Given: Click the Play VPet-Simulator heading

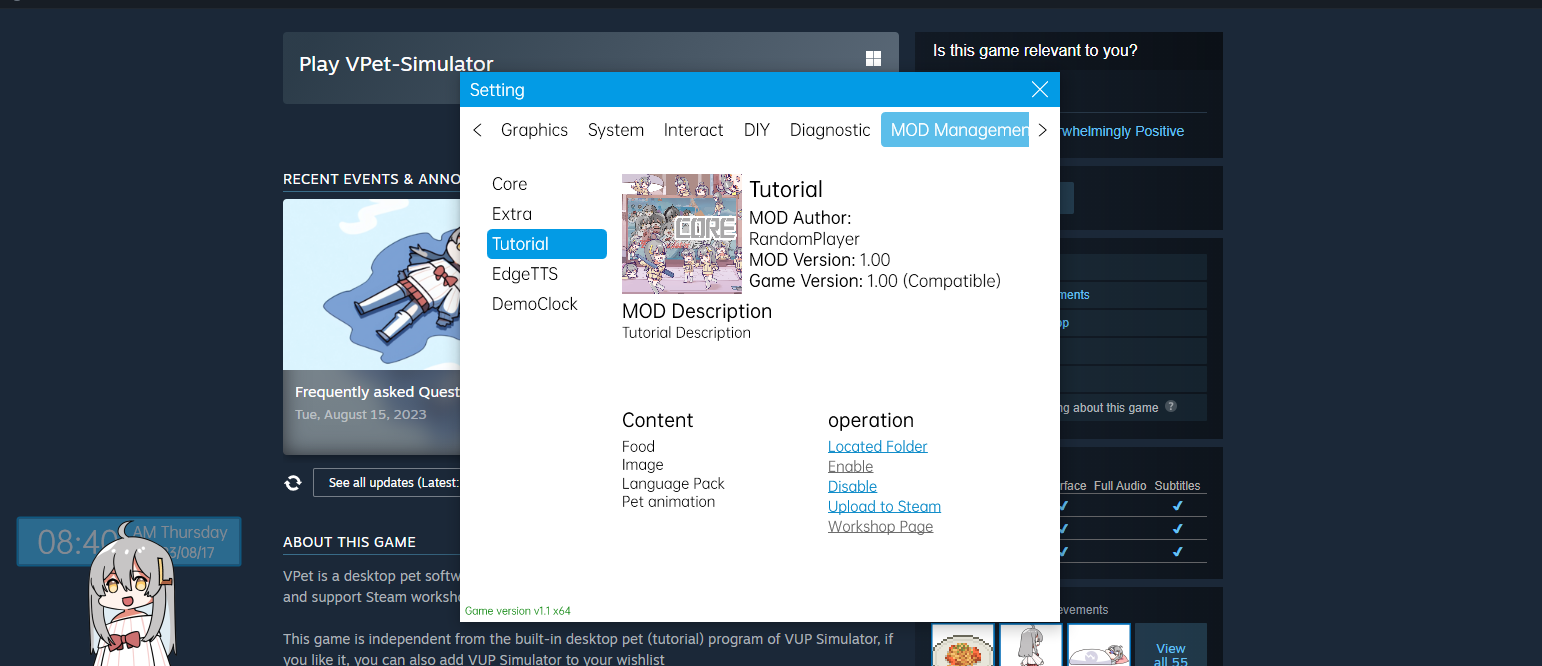Looking at the screenshot, I should tap(396, 64).
